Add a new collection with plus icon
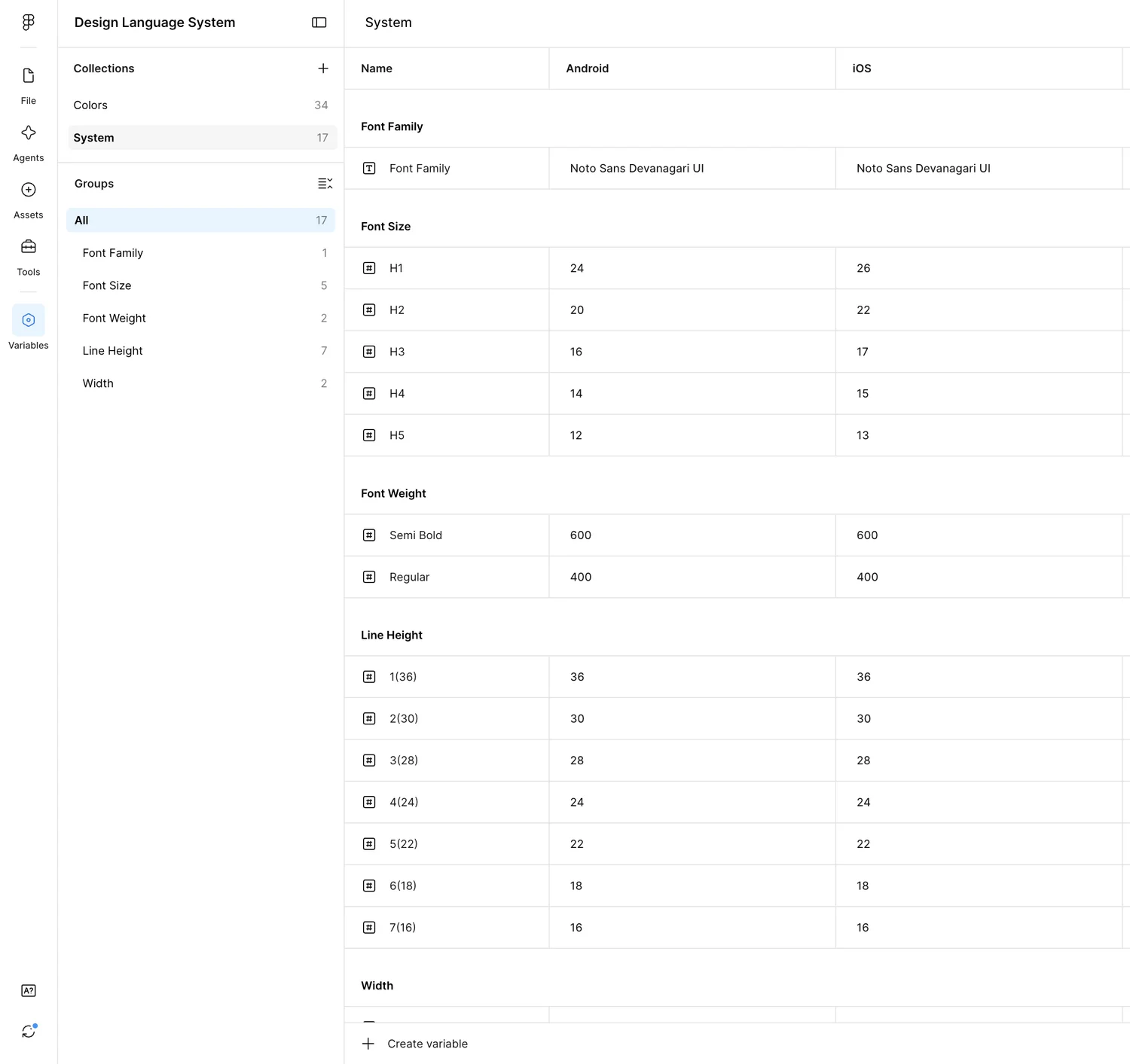 coord(323,69)
